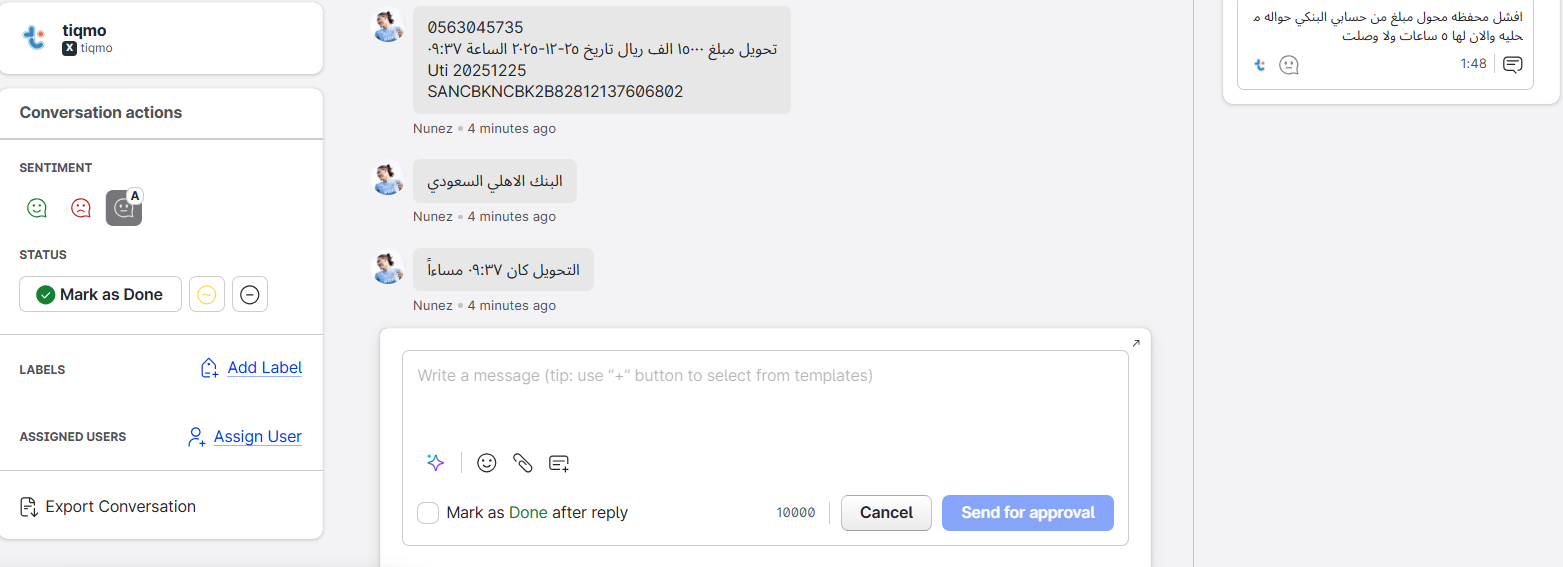Select the neutral auto sentiment icon
Screen dimensions: 1563x567
pyautogui.click(x=124, y=208)
